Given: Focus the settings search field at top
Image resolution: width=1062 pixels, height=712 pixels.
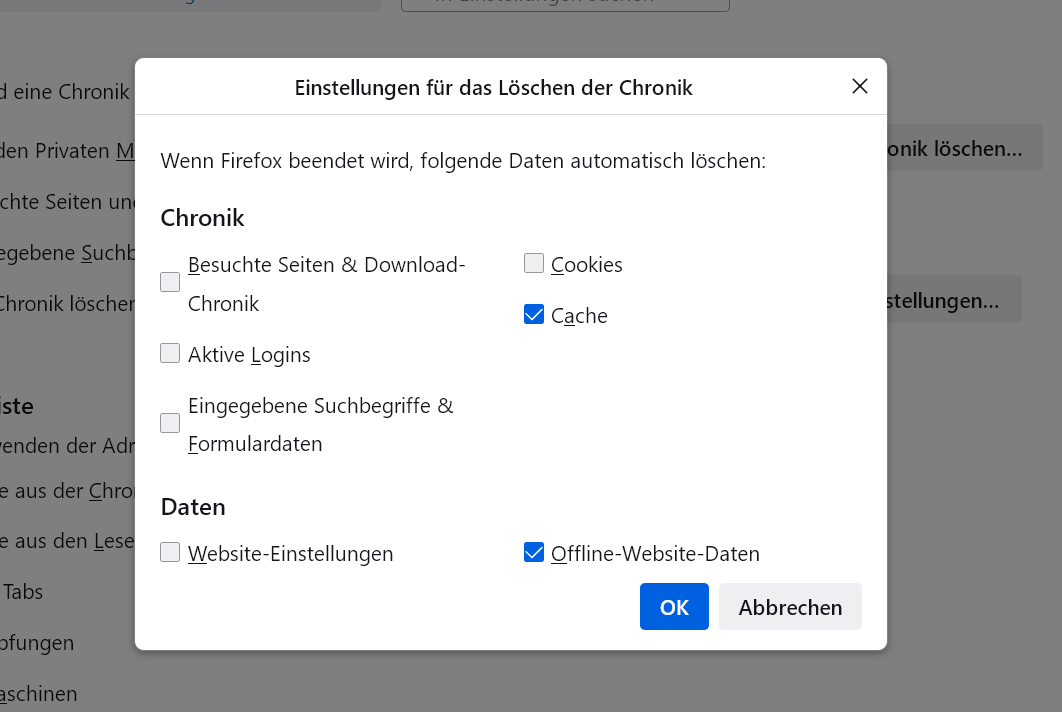Looking at the screenshot, I should click(x=565, y=3).
